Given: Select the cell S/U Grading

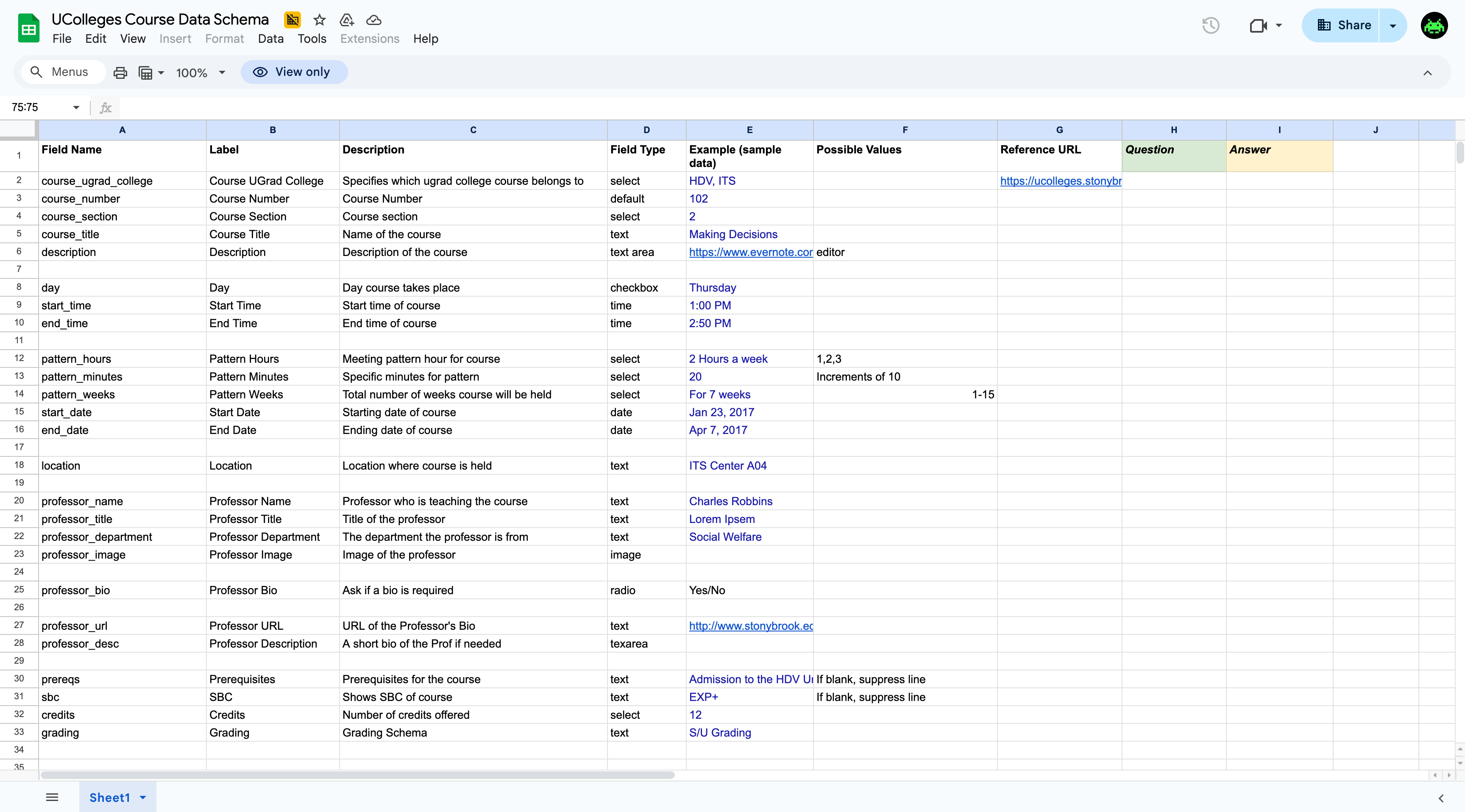Looking at the screenshot, I should pos(749,732).
